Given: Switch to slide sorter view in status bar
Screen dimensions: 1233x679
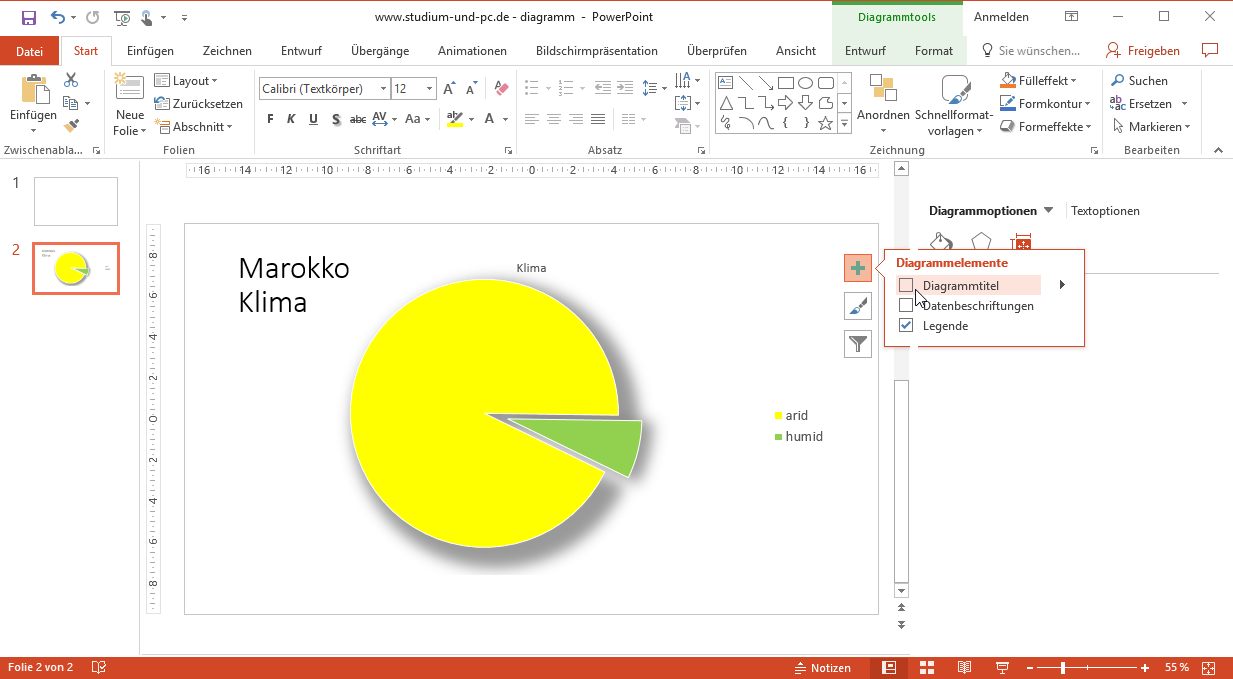Looking at the screenshot, I should click(926, 667).
